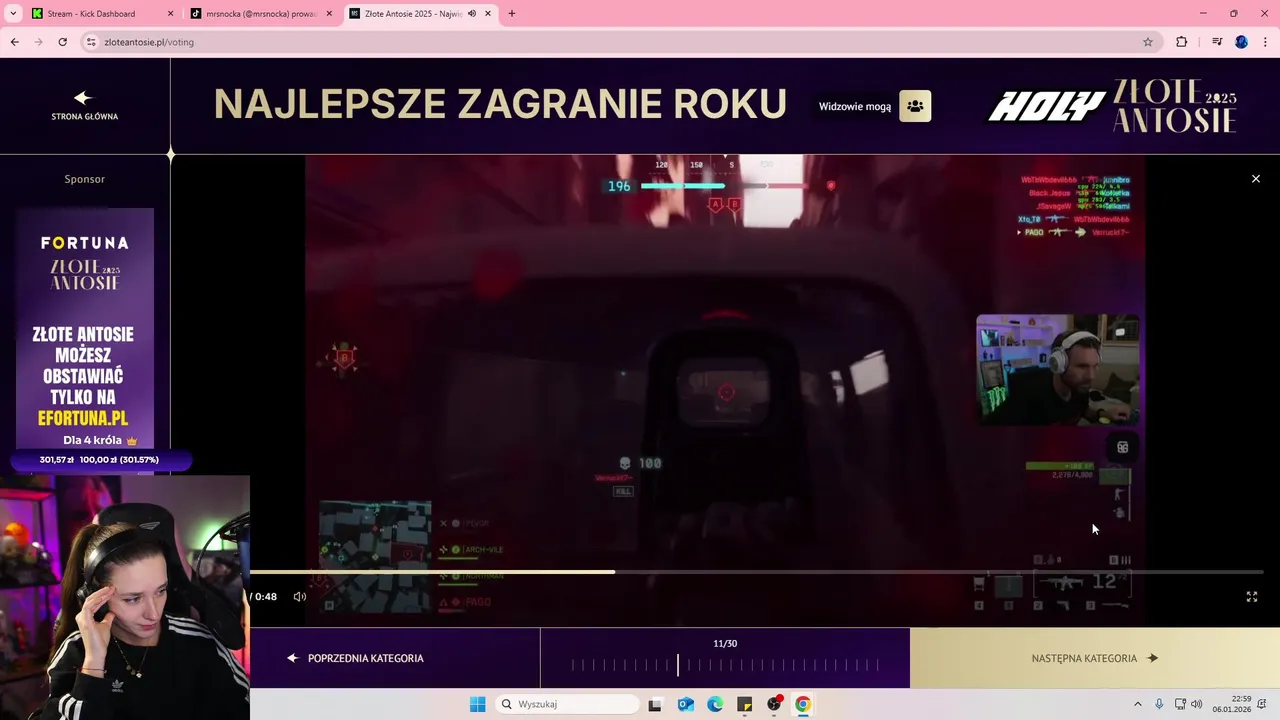Open Windows Start menu

click(x=477, y=704)
